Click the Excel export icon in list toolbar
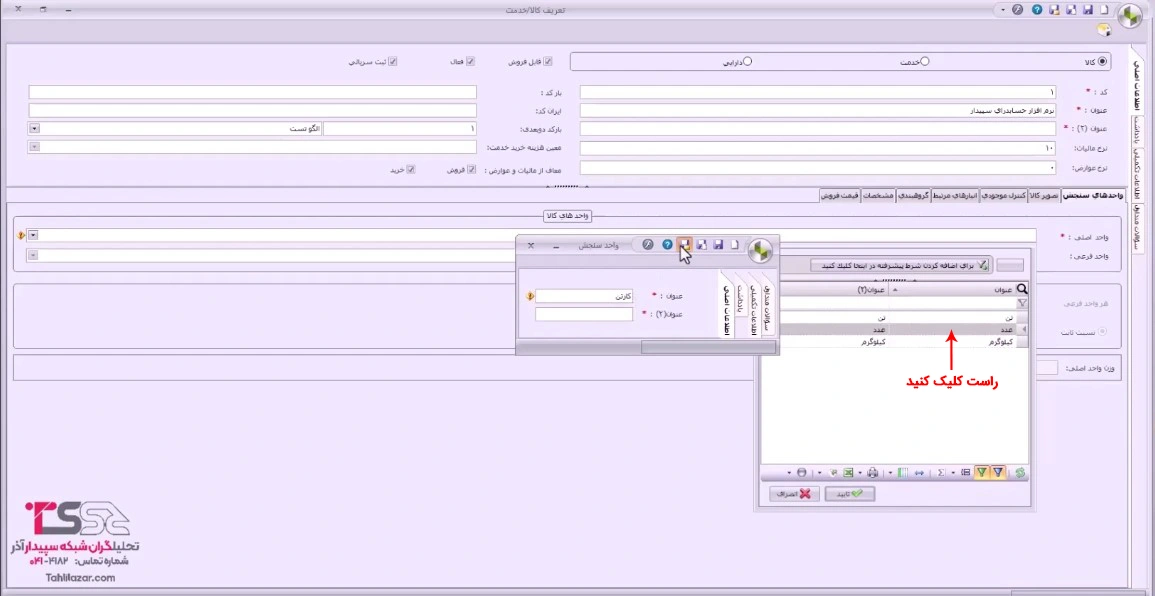This screenshot has height=596, width=1155. 849,472
